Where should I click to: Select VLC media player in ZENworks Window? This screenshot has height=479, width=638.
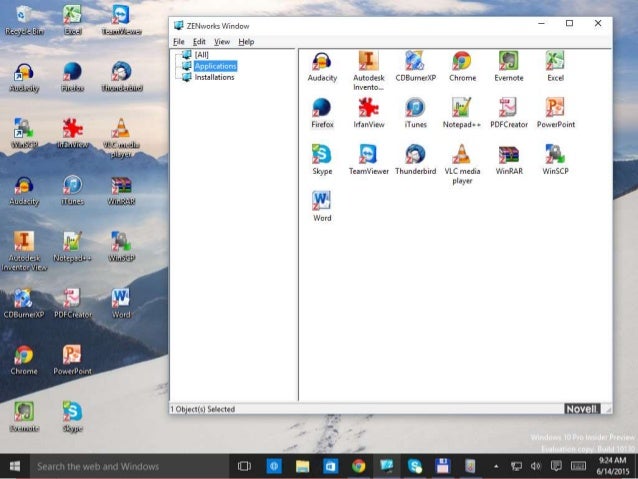coord(462,165)
